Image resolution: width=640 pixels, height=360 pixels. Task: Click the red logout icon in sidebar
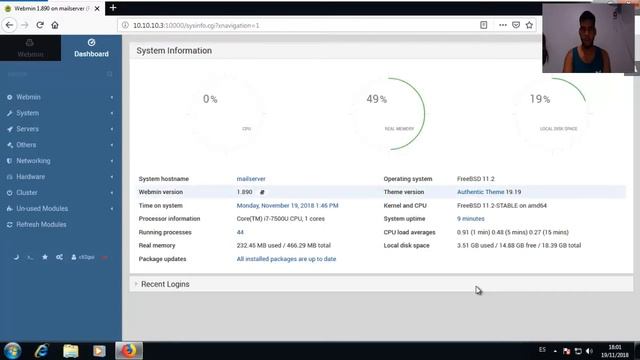click(104, 258)
